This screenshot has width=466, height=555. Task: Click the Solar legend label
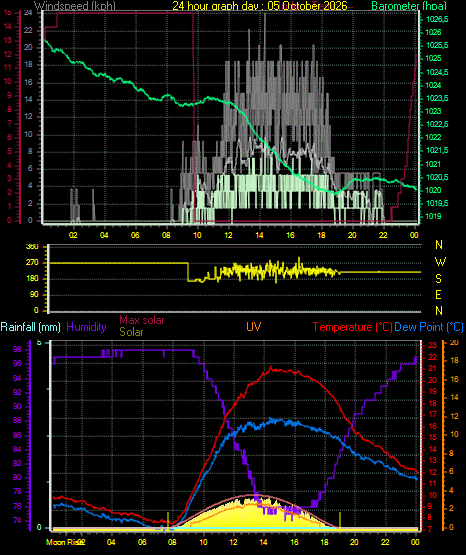pos(131,332)
